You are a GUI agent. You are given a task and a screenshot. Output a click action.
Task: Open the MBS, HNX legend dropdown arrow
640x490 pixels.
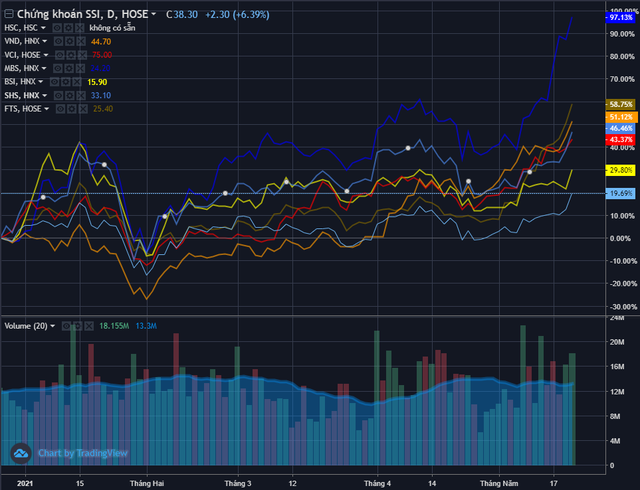(44, 68)
